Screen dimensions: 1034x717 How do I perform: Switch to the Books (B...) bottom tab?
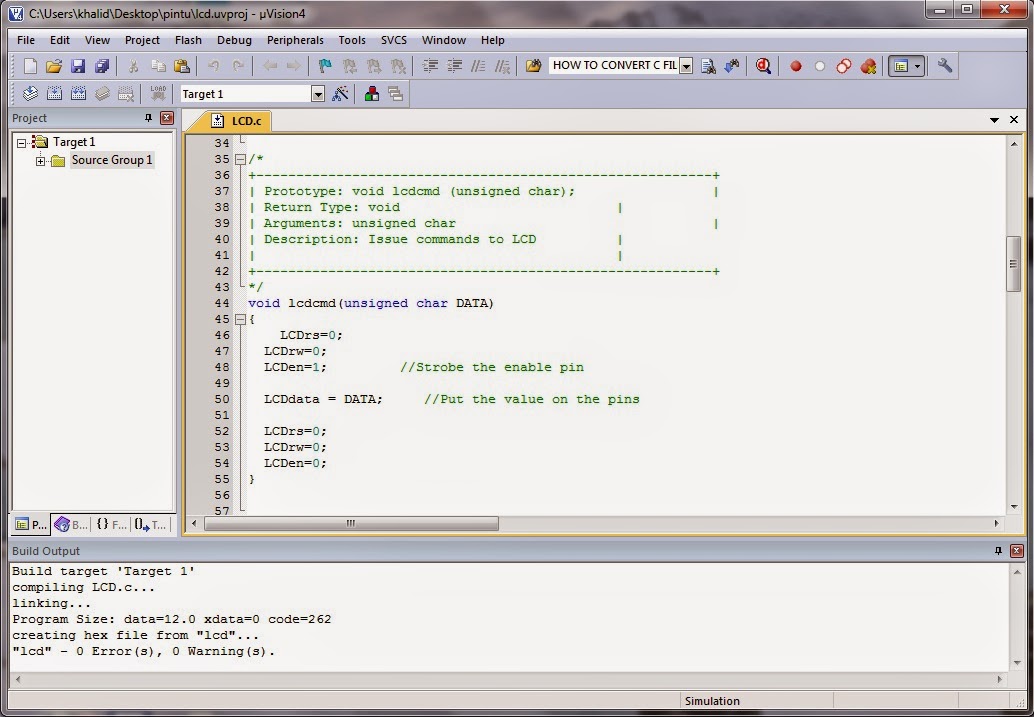(71, 524)
